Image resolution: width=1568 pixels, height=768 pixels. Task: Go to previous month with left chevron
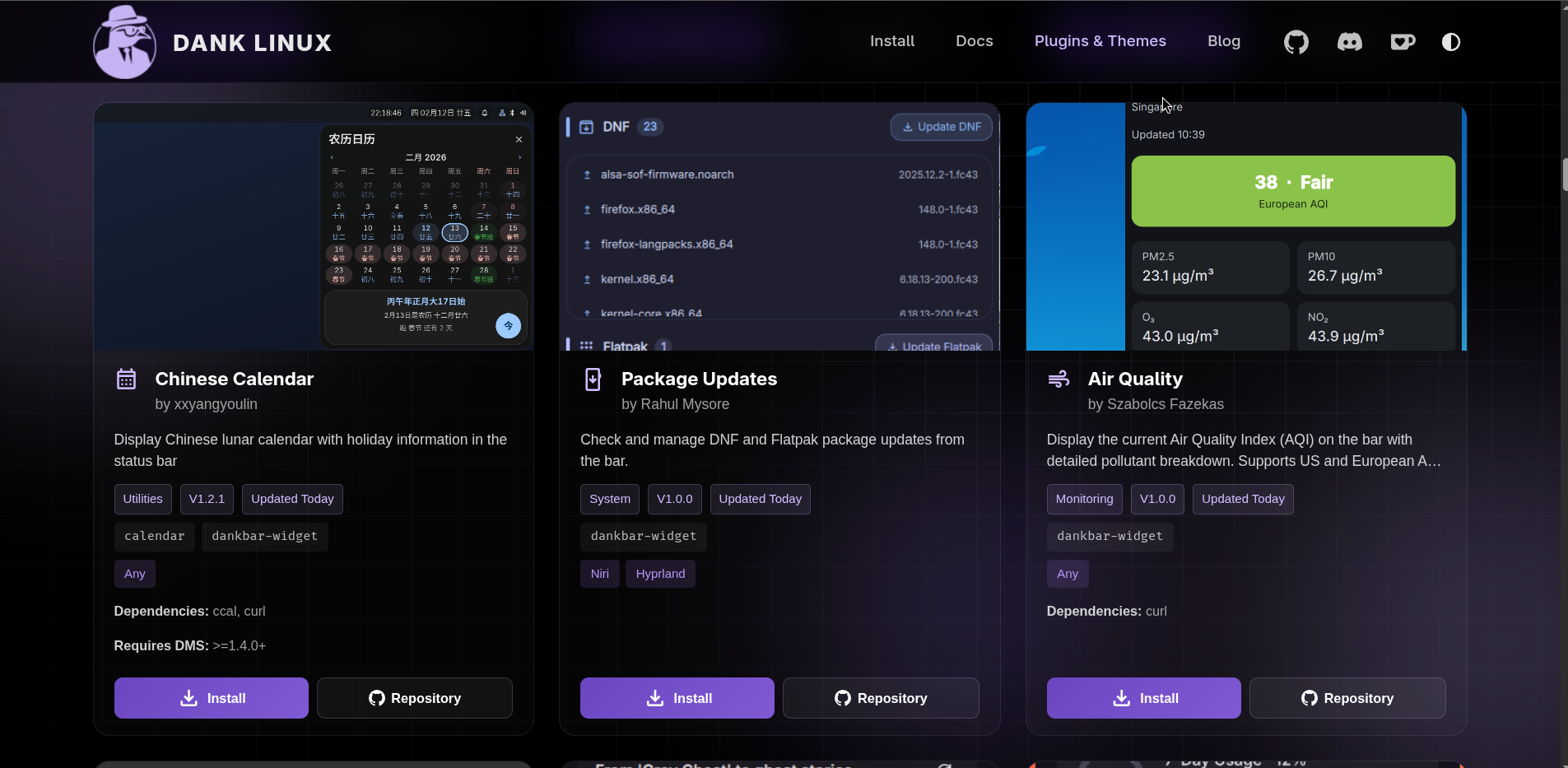(x=332, y=157)
